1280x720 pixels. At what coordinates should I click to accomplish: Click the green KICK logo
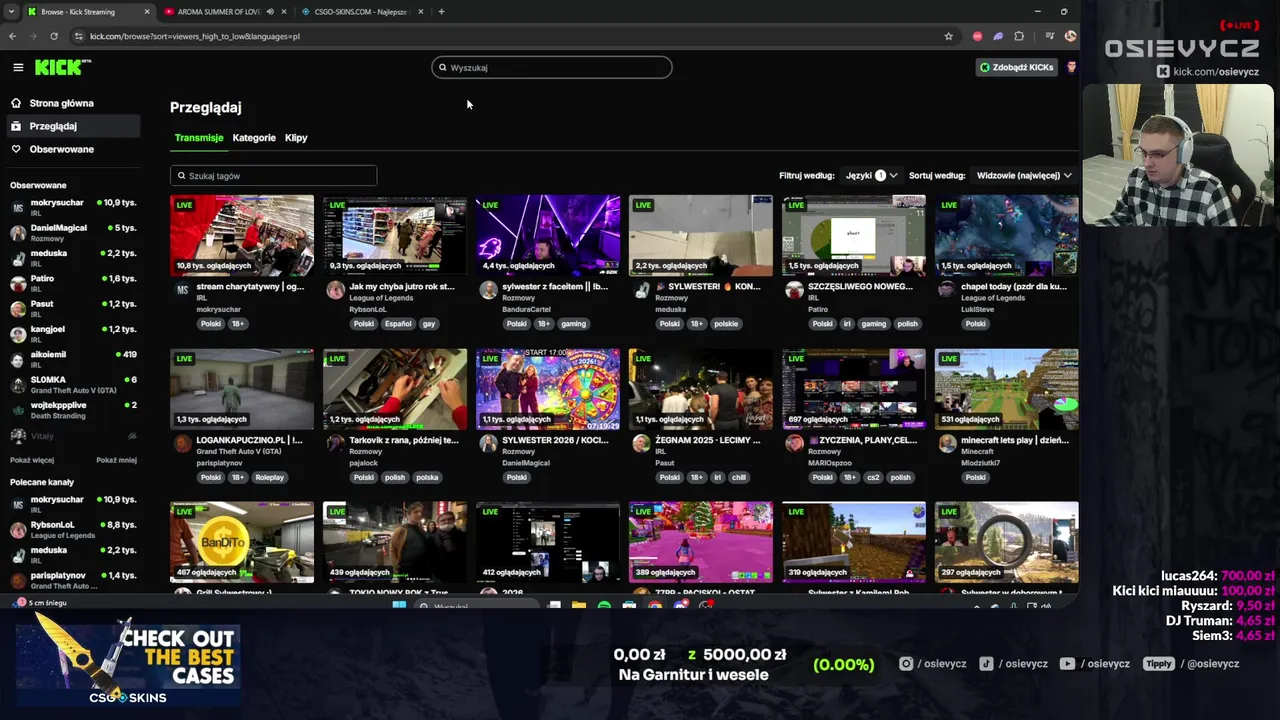tap(62, 67)
